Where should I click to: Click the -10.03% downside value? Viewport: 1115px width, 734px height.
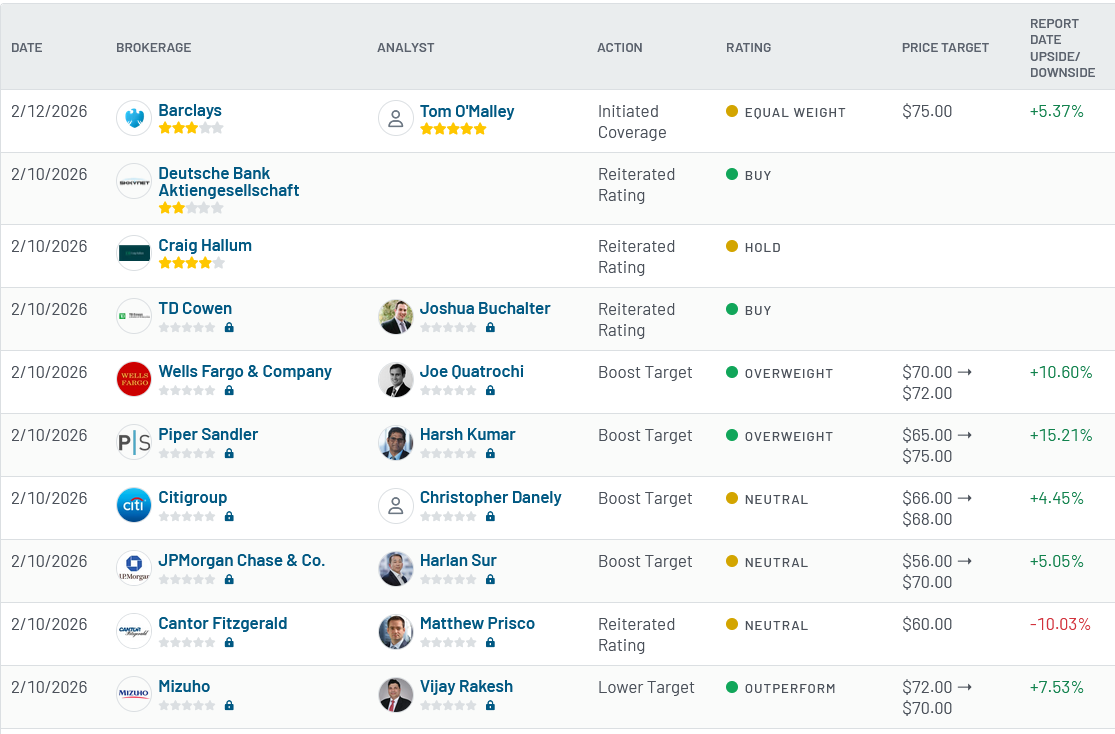click(1060, 624)
